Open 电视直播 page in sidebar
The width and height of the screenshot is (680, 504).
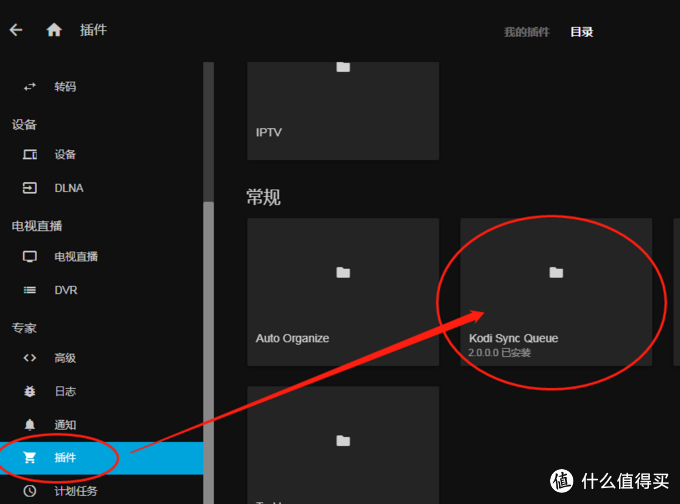pyautogui.click(x=101, y=256)
